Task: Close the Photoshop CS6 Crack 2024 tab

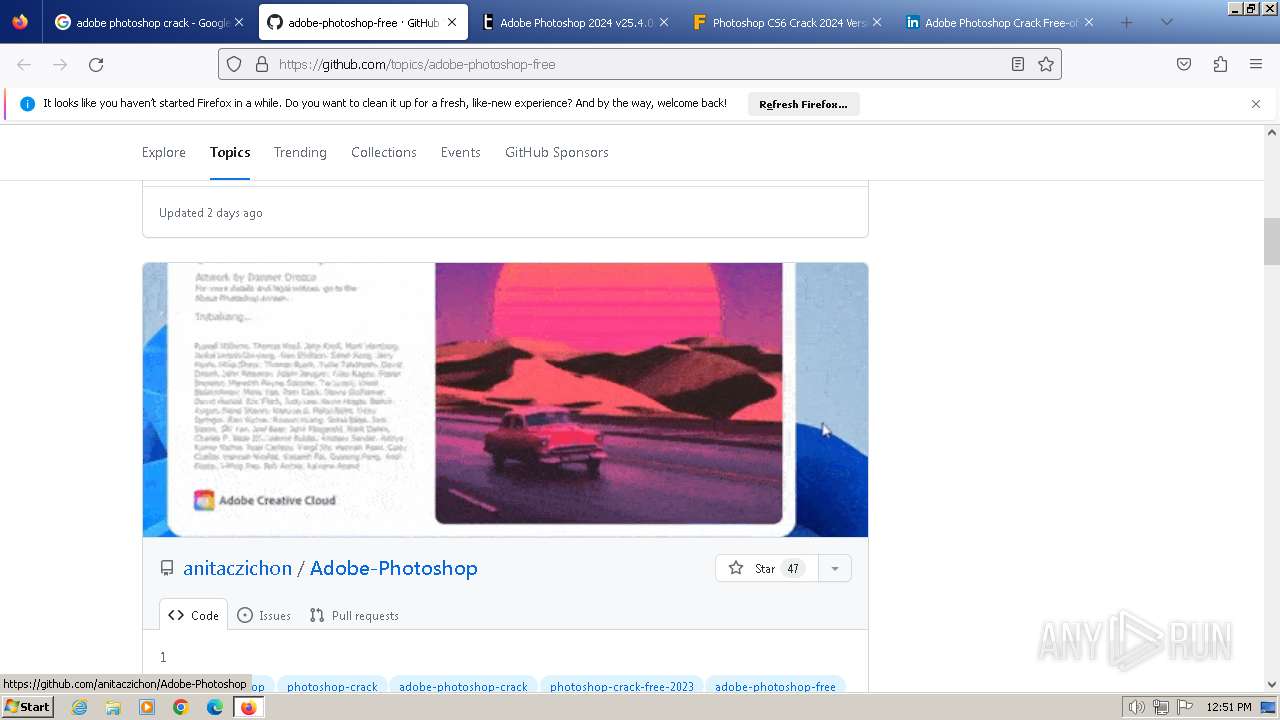Action: (876, 22)
